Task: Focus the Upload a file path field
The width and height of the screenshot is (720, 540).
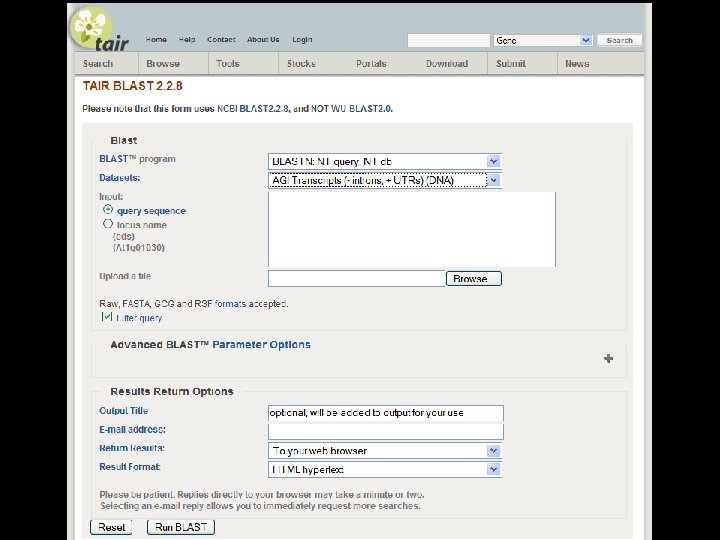Action: pyautogui.click(x=356, y=279)
